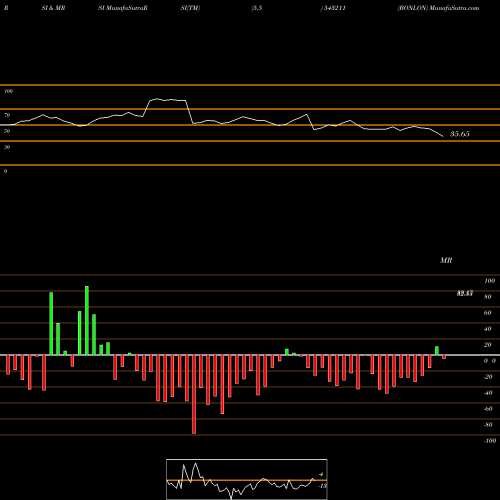
Task: Click the "70" level on RSI axis
Action: (7, 115)
